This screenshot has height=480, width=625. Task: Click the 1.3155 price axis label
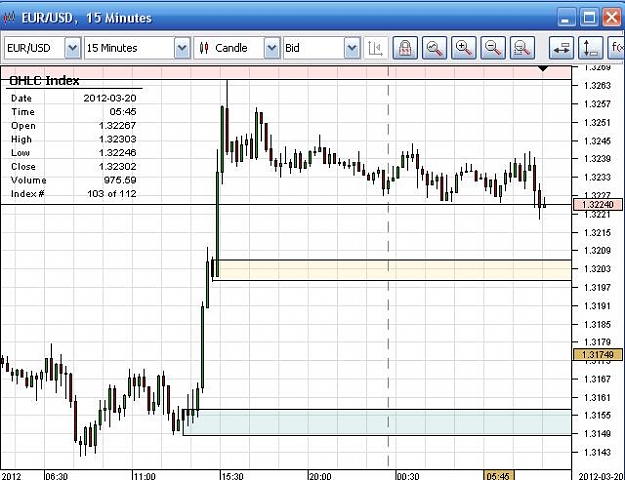[x=597, y=415]
